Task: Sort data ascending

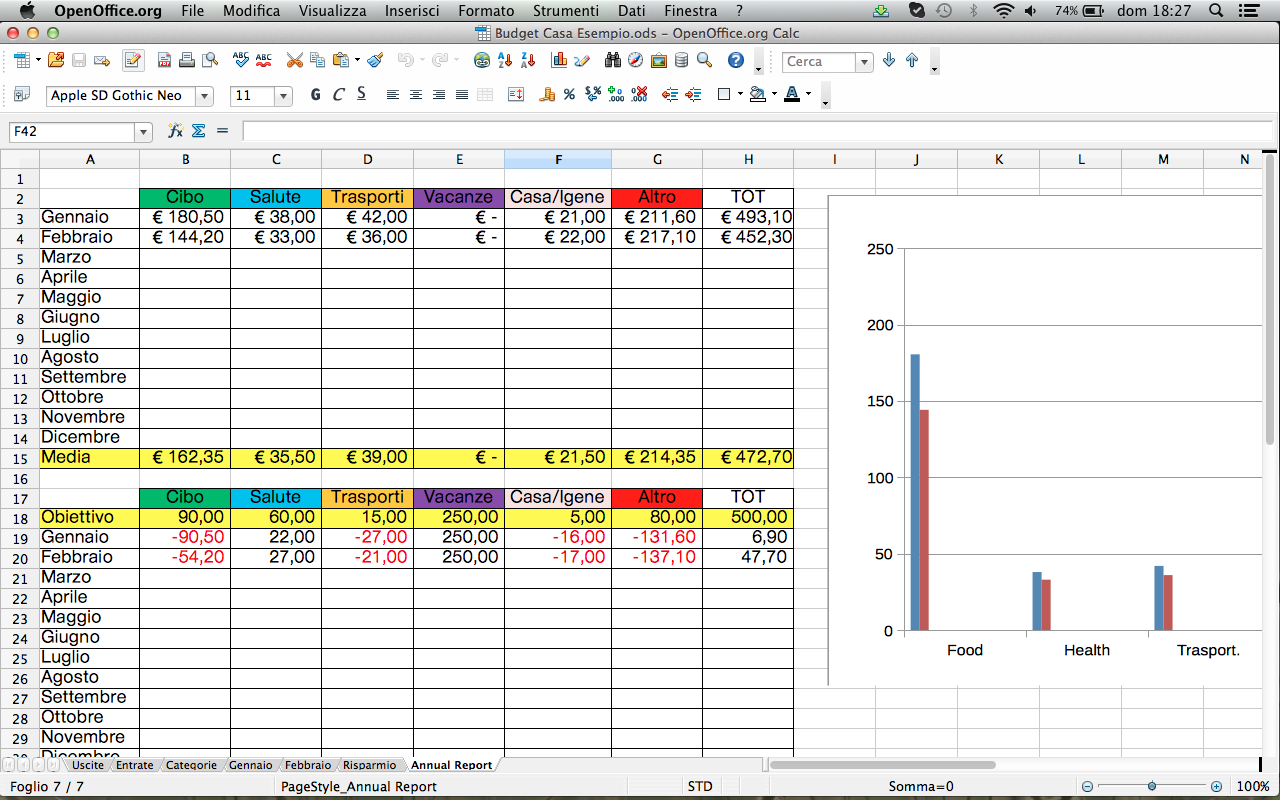Action: pyautogui.click(x=505, y=60)
